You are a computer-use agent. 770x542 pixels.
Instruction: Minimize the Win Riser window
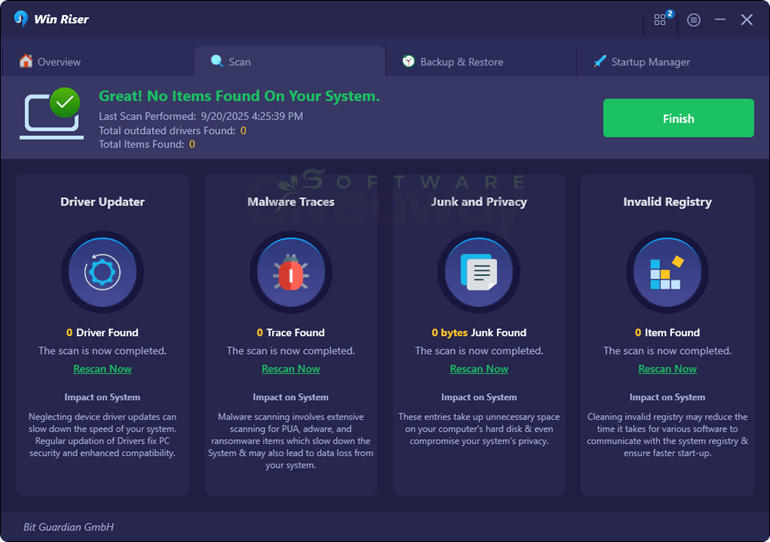pyautogui.click(x=720, y=20)
